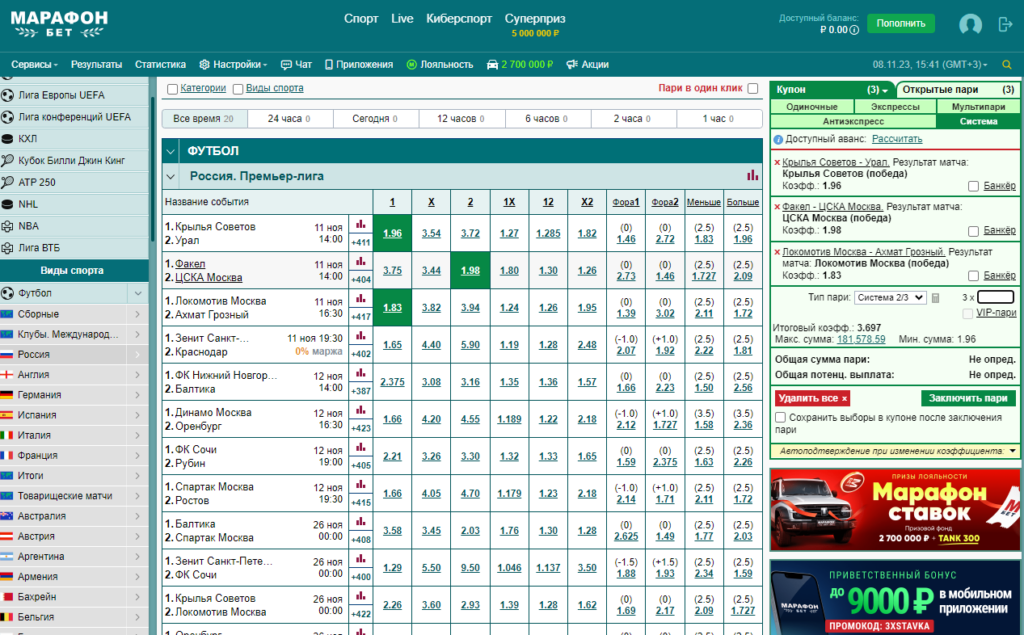Screen dimensions: 1024x635
Task: Mark Локомотив Москва selection as Банкер
Action: 973,276
